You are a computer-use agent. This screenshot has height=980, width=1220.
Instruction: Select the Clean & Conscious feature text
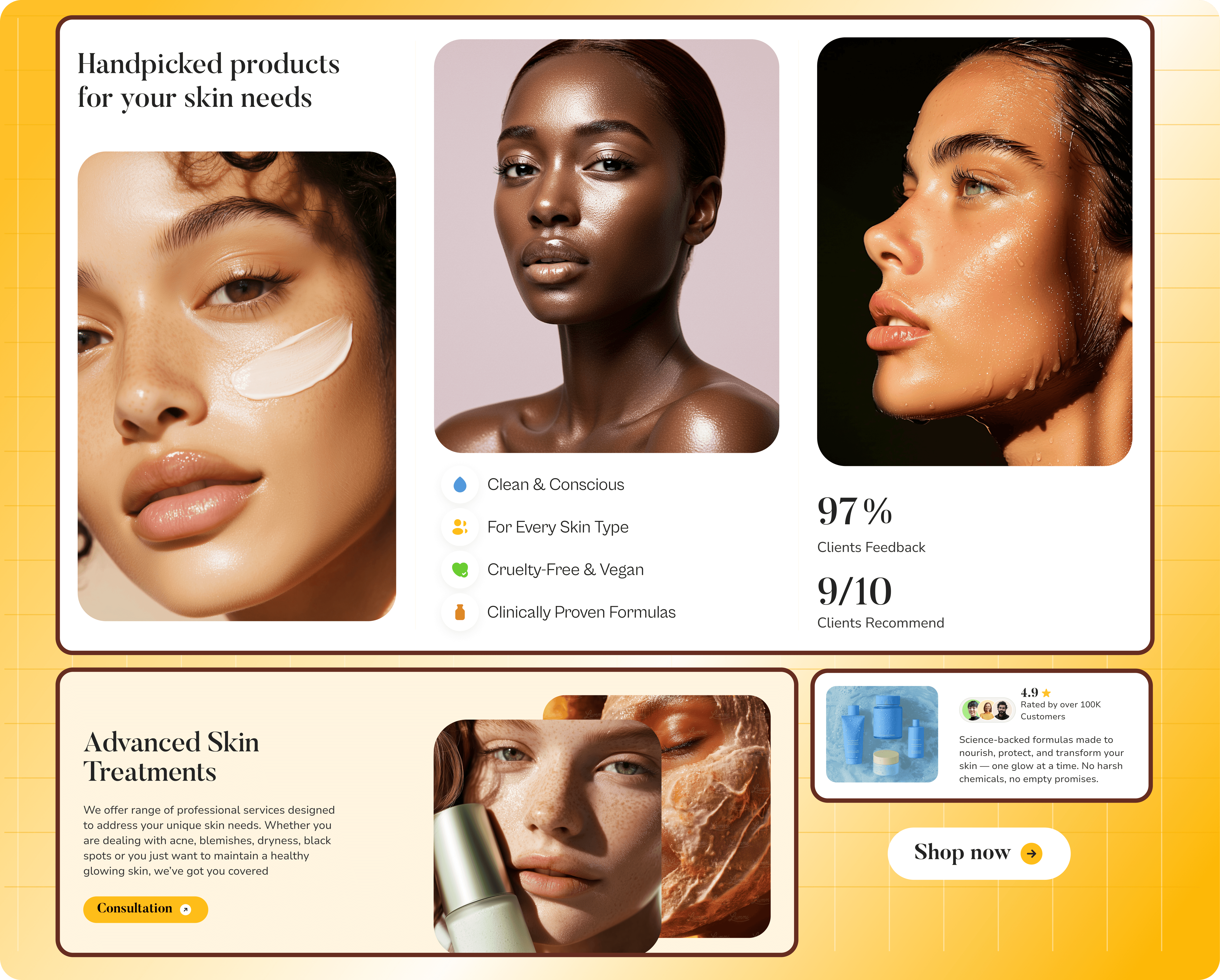coord(556,484)
